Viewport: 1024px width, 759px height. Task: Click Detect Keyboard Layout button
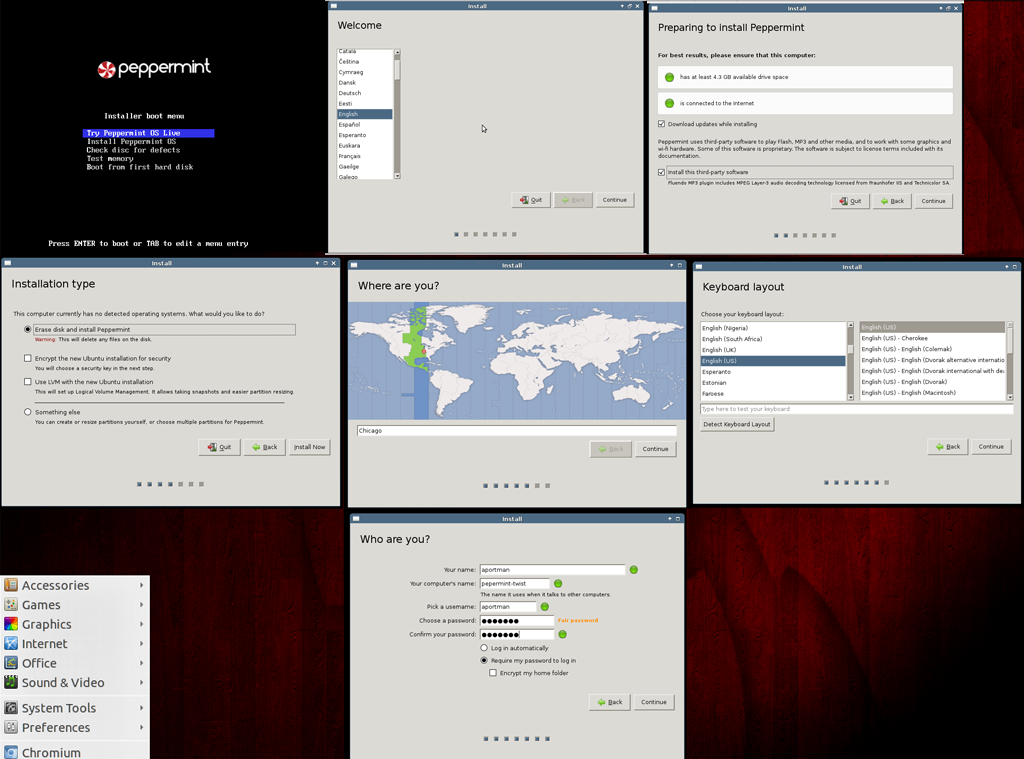(x=737, y=424)
